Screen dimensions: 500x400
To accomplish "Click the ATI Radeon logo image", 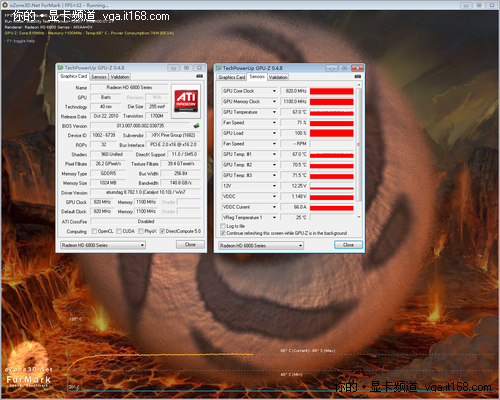I will click(186, 101).
